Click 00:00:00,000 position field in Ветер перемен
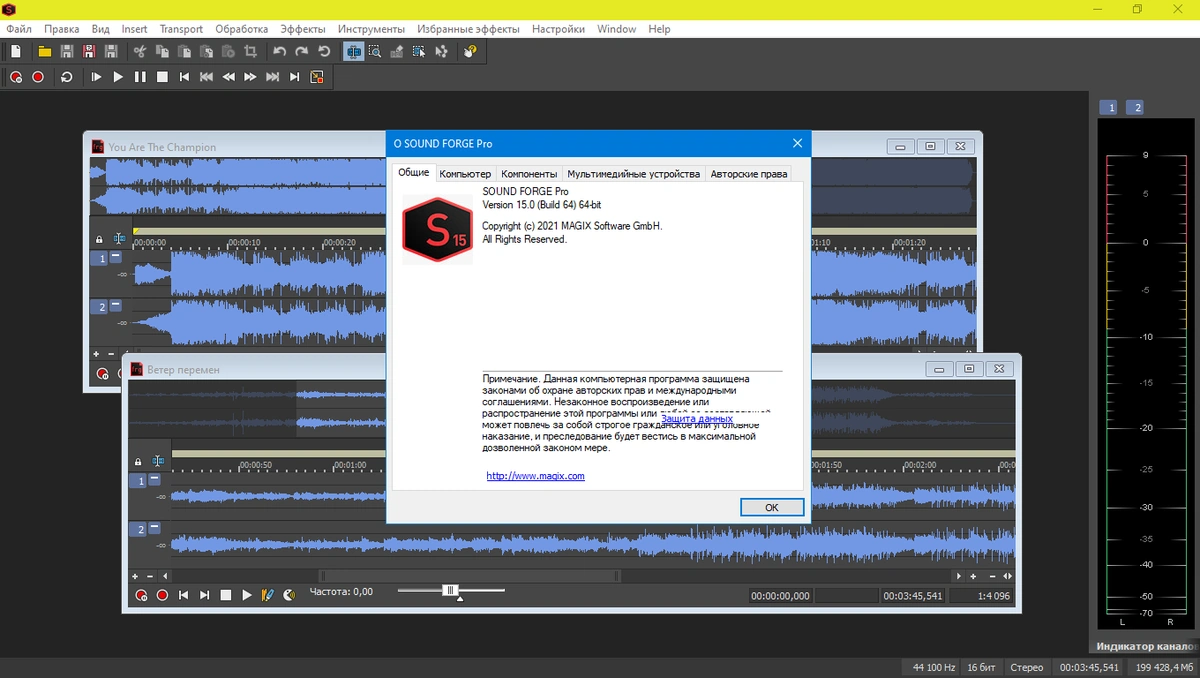 pyautogui.click(x=780, y=596)
